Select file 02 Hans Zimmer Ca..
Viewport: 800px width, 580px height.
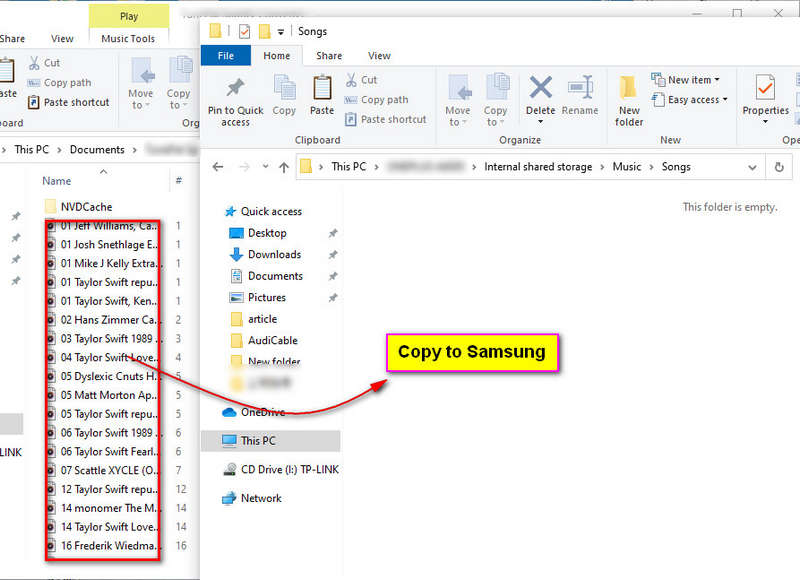click(x=102, y=320)
